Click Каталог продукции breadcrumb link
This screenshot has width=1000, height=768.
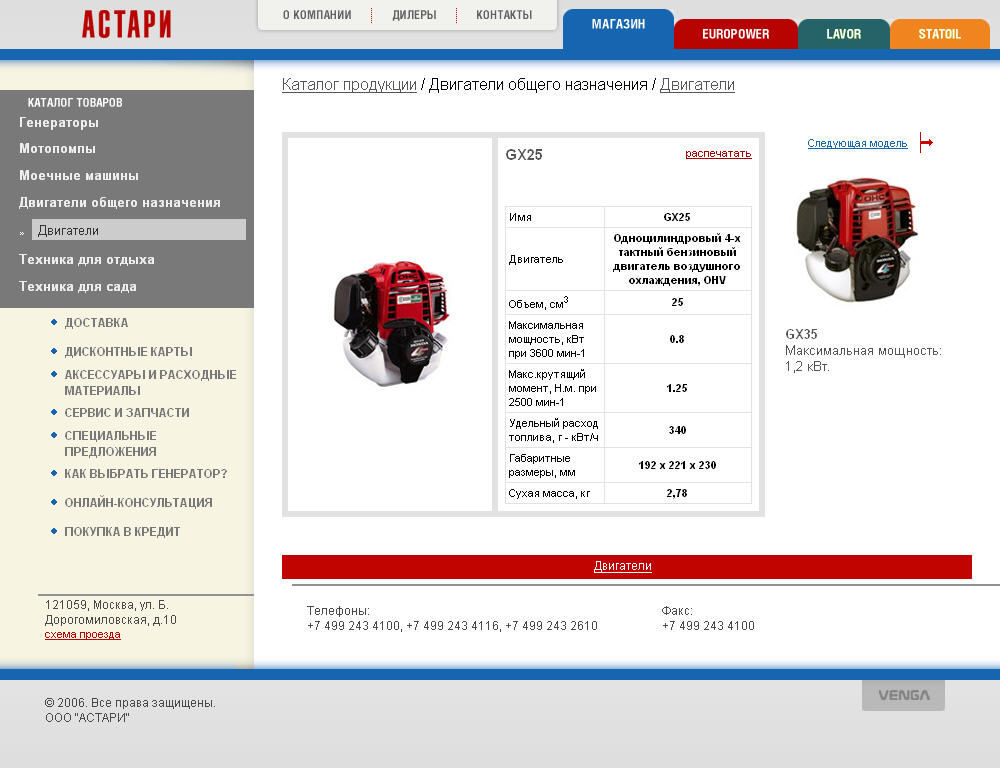point(349,85)
